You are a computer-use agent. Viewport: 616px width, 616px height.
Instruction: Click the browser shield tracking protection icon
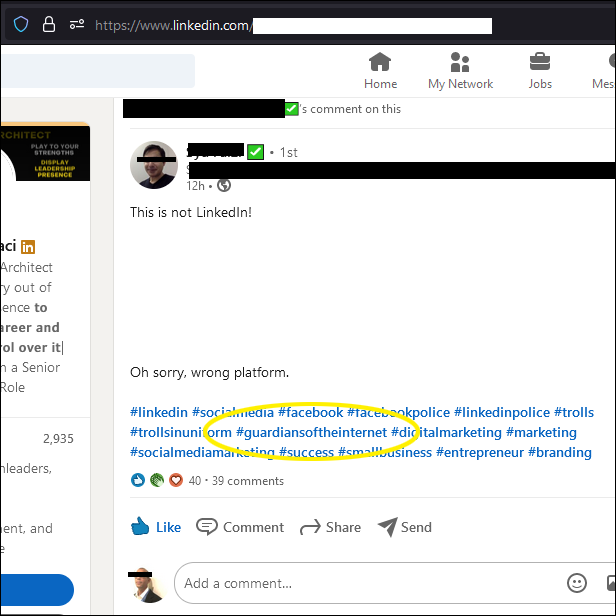coord(21,24)
